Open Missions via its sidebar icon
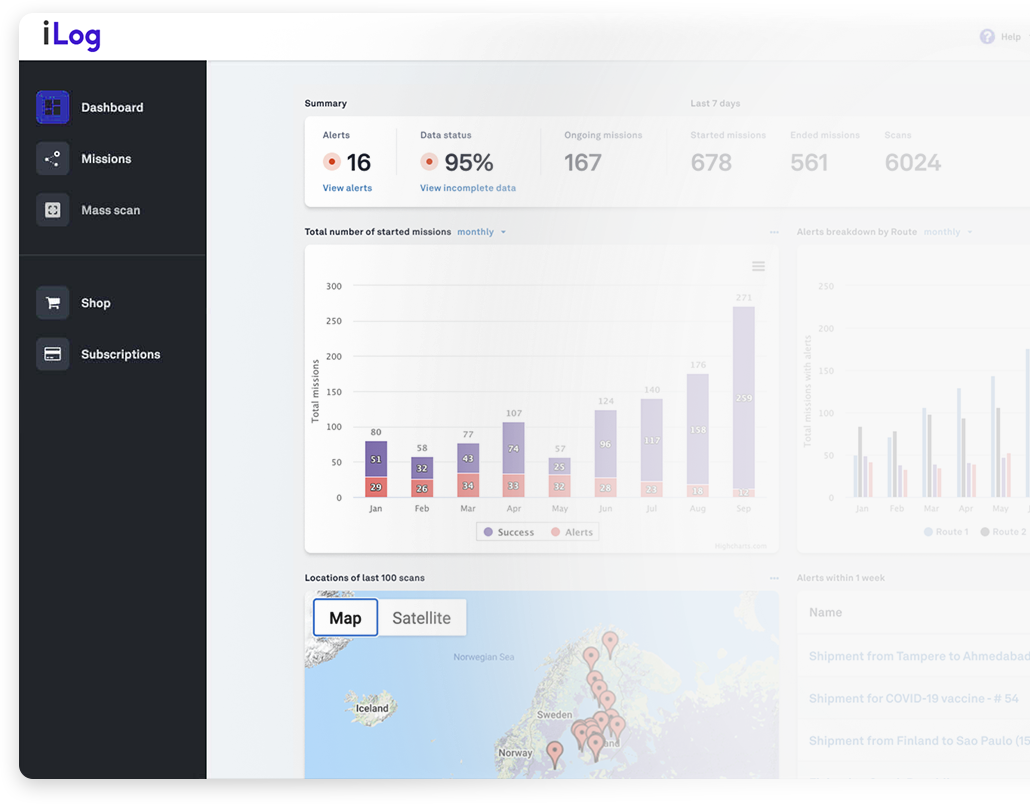The height and width of the screenshot is (804, 1030). pos(53,159)
